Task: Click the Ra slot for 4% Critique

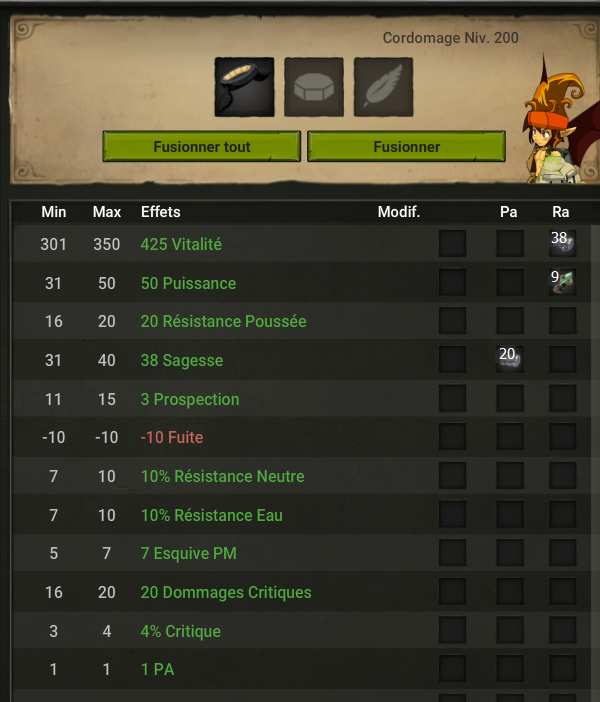Action: (x=562, y=630)
